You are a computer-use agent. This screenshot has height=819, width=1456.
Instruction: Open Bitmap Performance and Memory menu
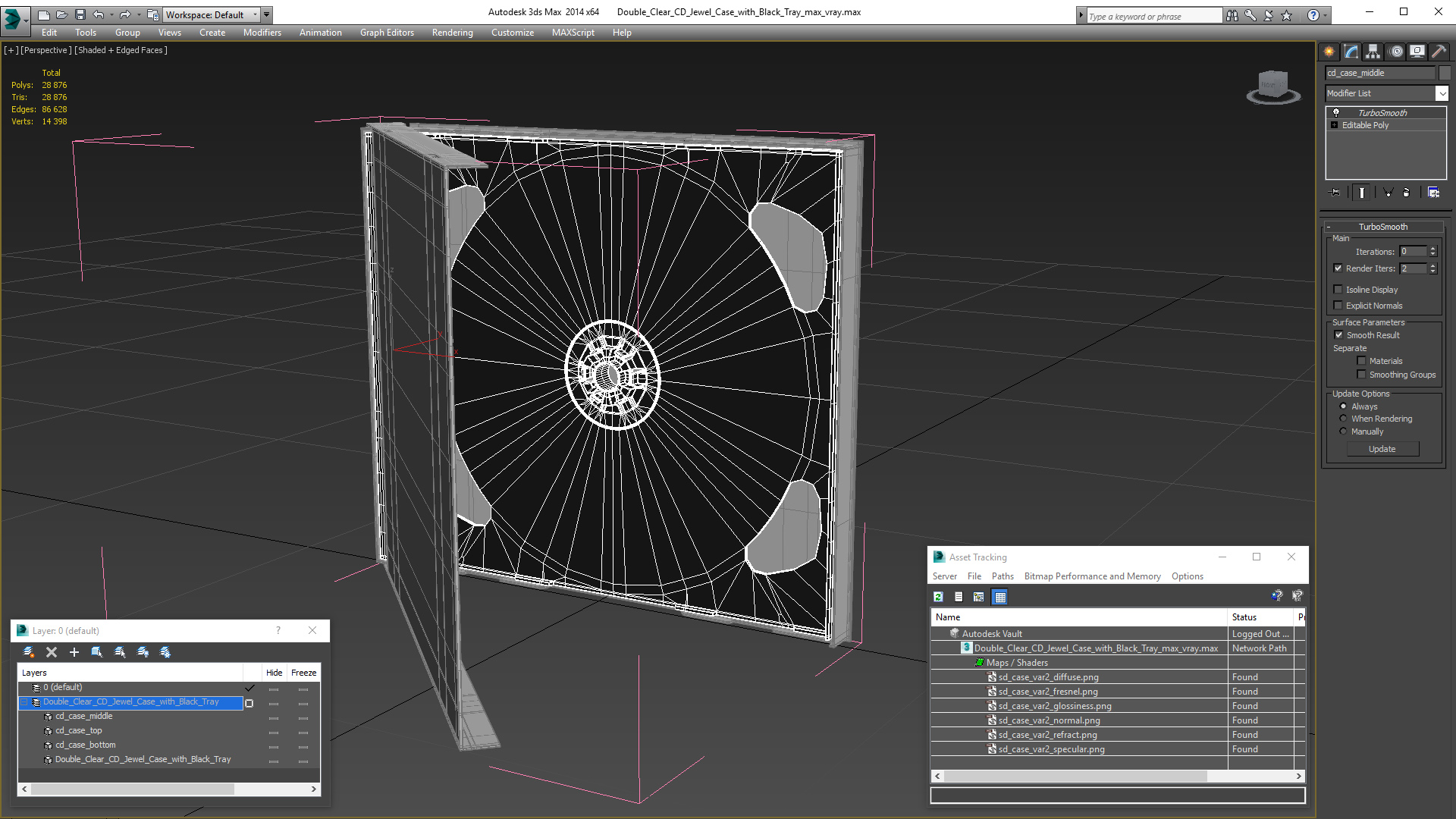coord(1092,576)
